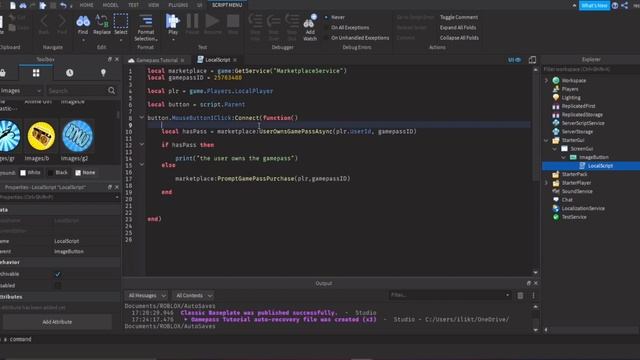Screen dimensions: 640x360
Task: Click Collapse All Folds action
Action: 459,38
